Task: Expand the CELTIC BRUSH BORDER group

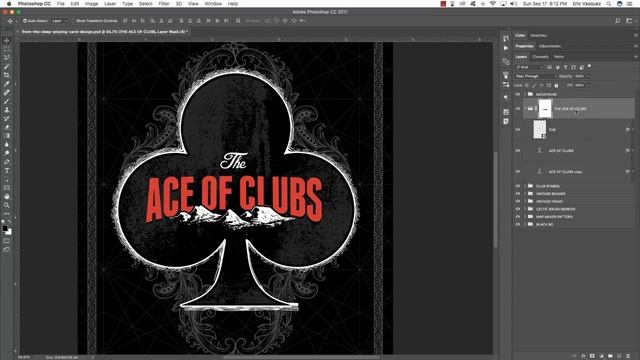Action: click(x=525, y=209)
